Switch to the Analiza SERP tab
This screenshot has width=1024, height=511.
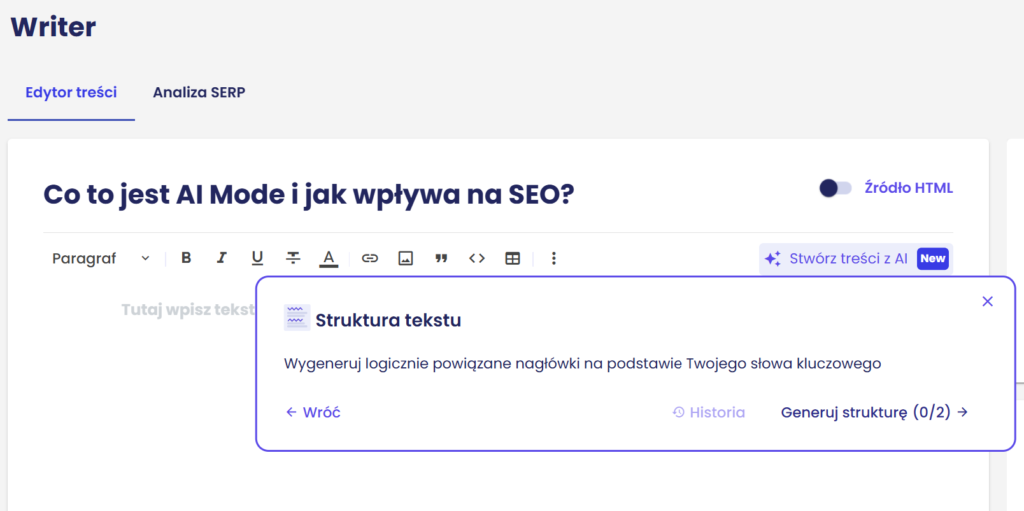199,93
